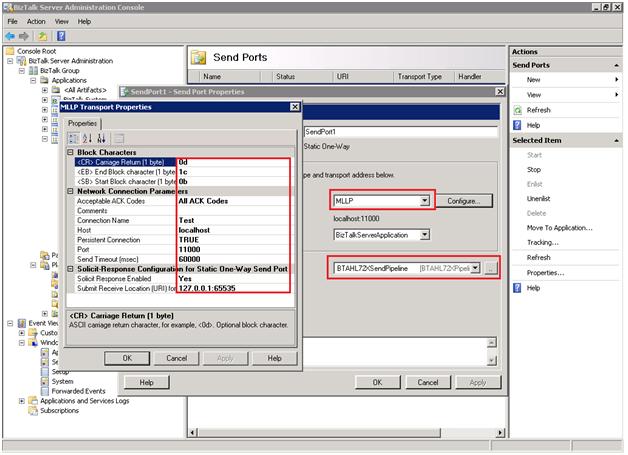Click the Host value localhost
This screenshot has width=628, height=455.
click(194, 230)
